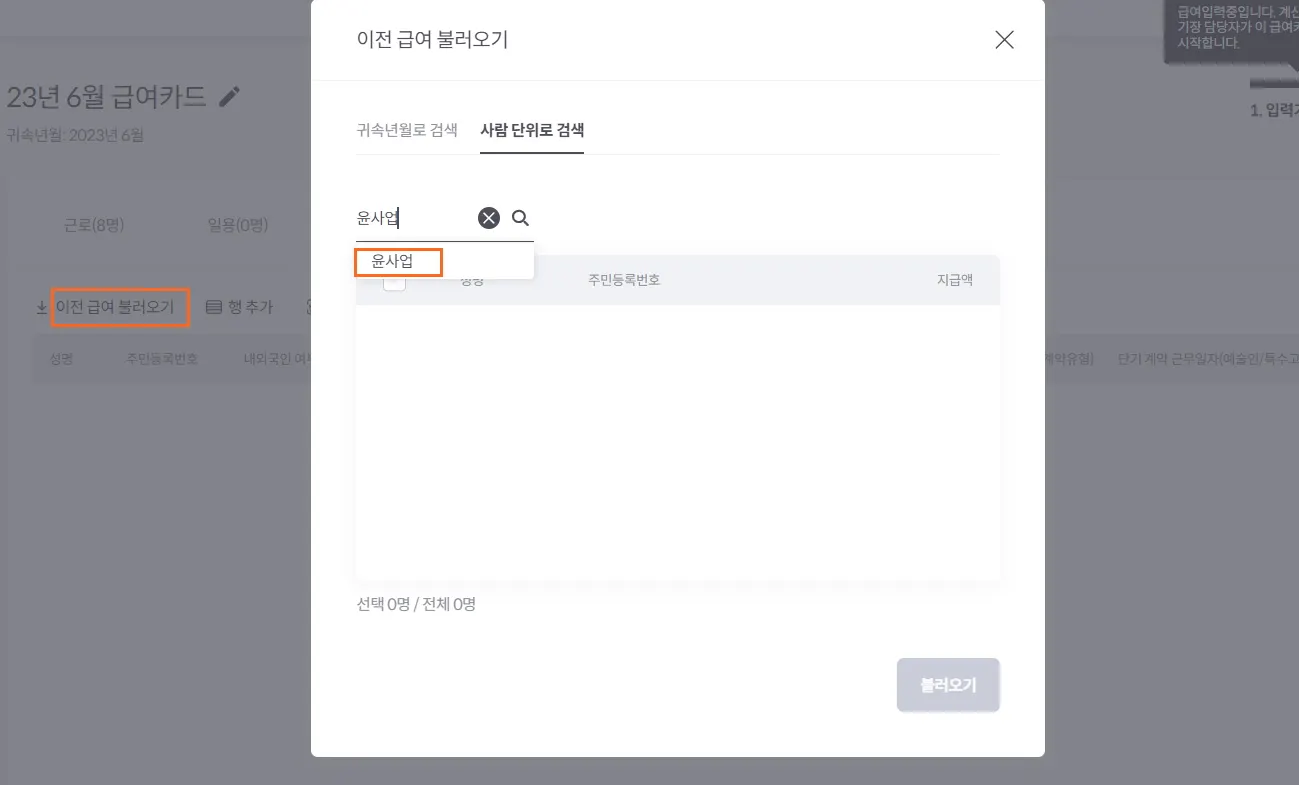Click 주민등록번호 column header in the dialog
The image size is (1299, 785).
[x=624, y=280]
